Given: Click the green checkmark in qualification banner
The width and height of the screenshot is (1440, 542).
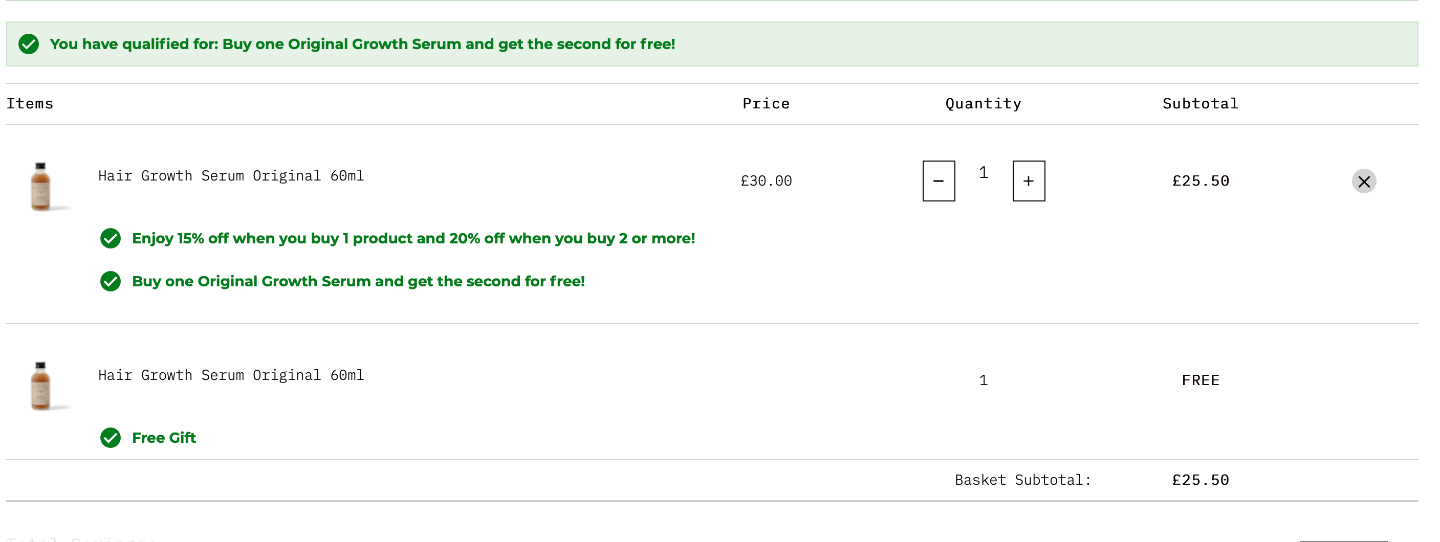Looking at the screenshot, I should point(29,44).
